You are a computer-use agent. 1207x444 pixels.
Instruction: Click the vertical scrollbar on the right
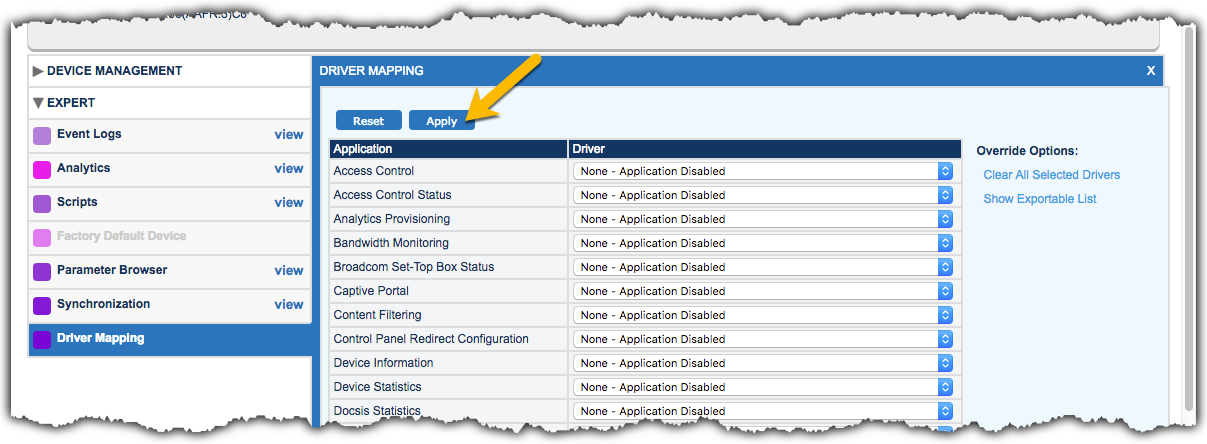point(1188,220)
